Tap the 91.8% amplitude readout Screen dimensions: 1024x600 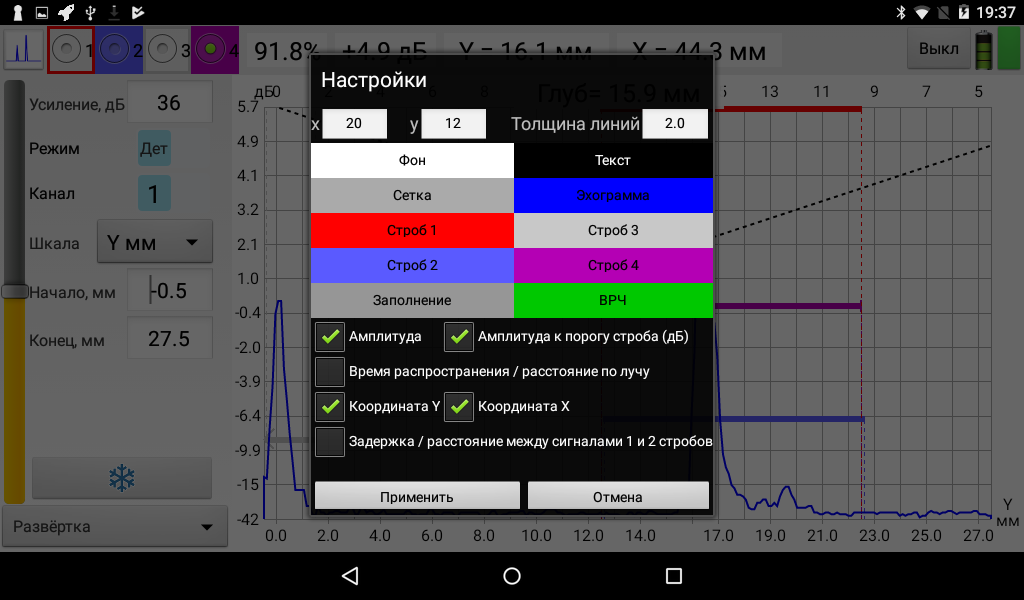coord(287,50)
